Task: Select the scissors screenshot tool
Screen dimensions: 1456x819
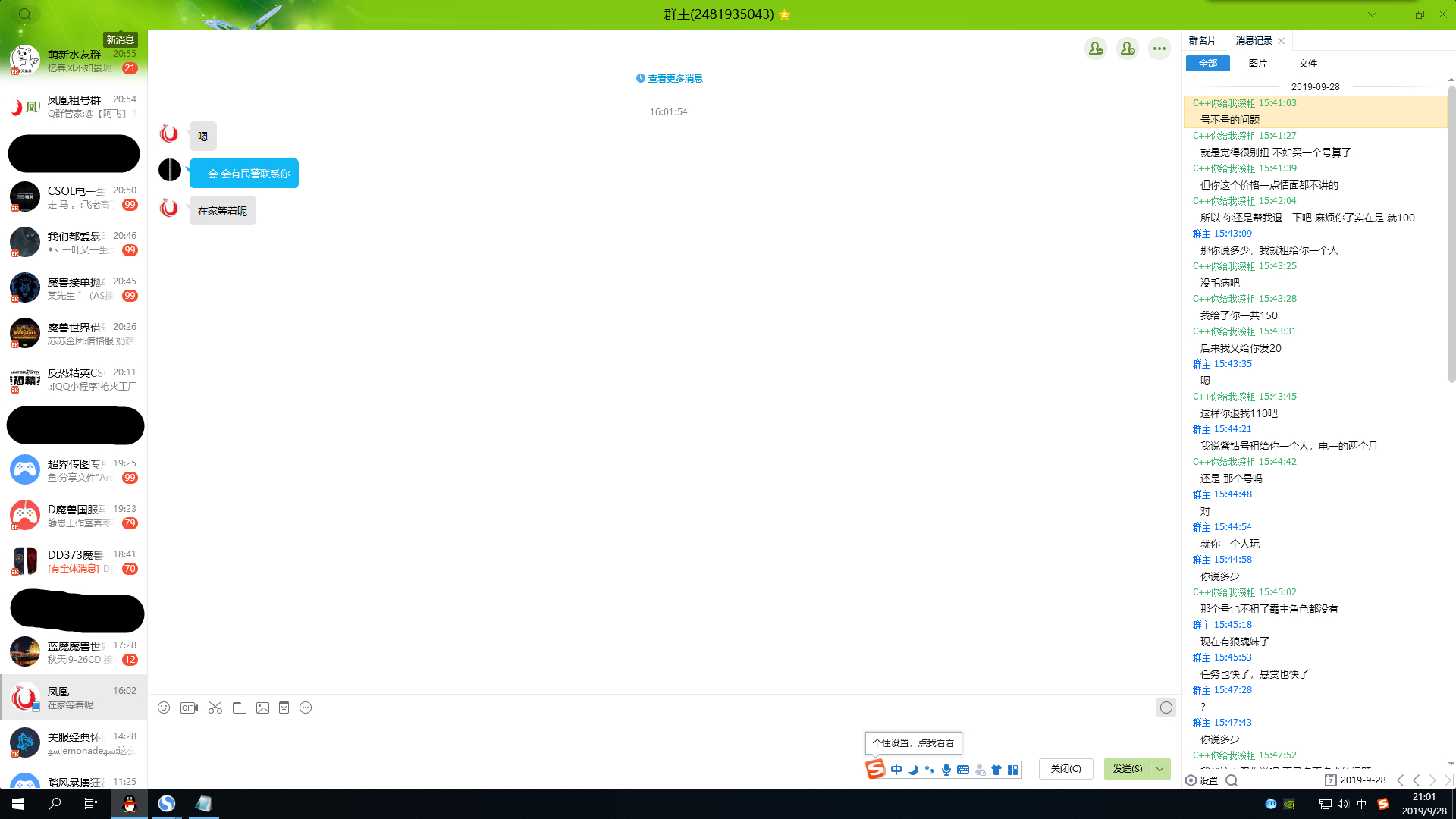Action: (215, 708)
